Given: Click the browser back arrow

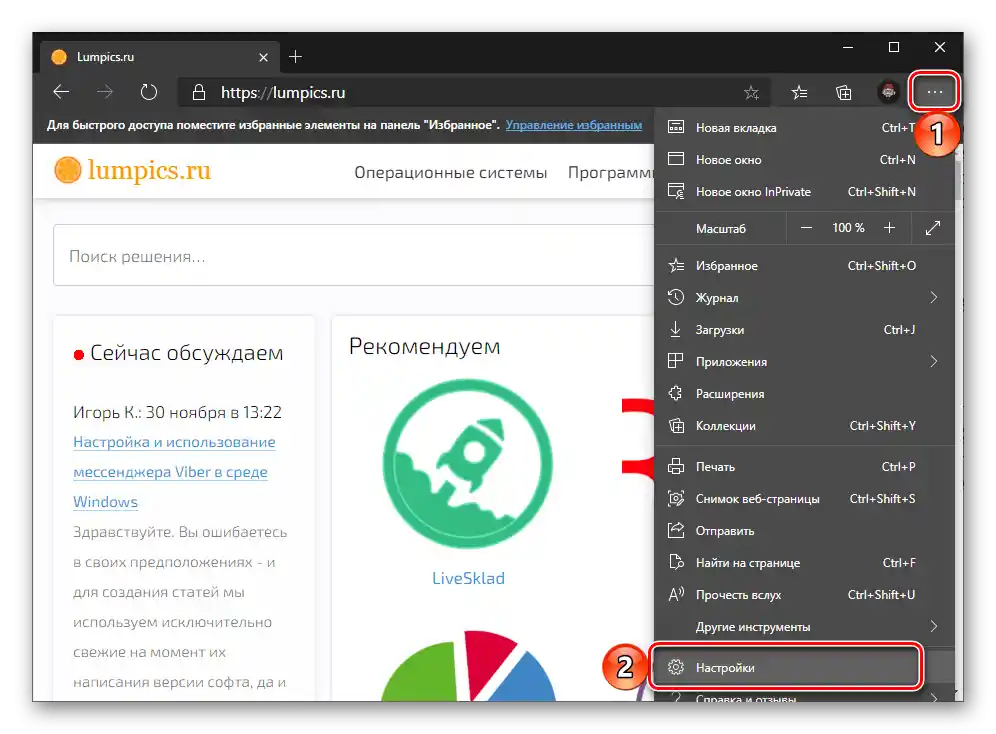Looking at the screenshot, I should point(61,92).
